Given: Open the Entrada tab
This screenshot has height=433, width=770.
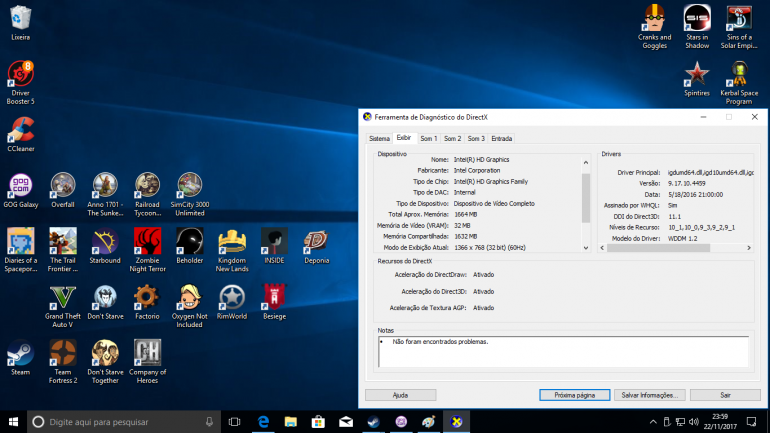Looking at the screenshot, I should [501, 138].
